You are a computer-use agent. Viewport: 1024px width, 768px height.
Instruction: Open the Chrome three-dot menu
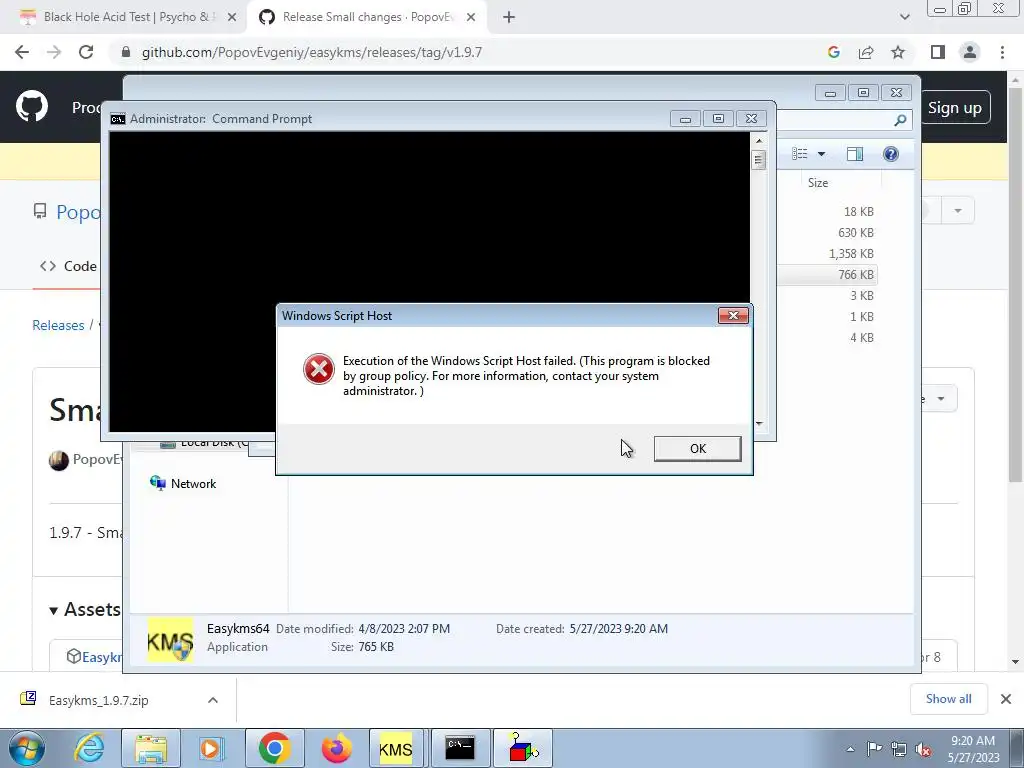pos(1002,52)
